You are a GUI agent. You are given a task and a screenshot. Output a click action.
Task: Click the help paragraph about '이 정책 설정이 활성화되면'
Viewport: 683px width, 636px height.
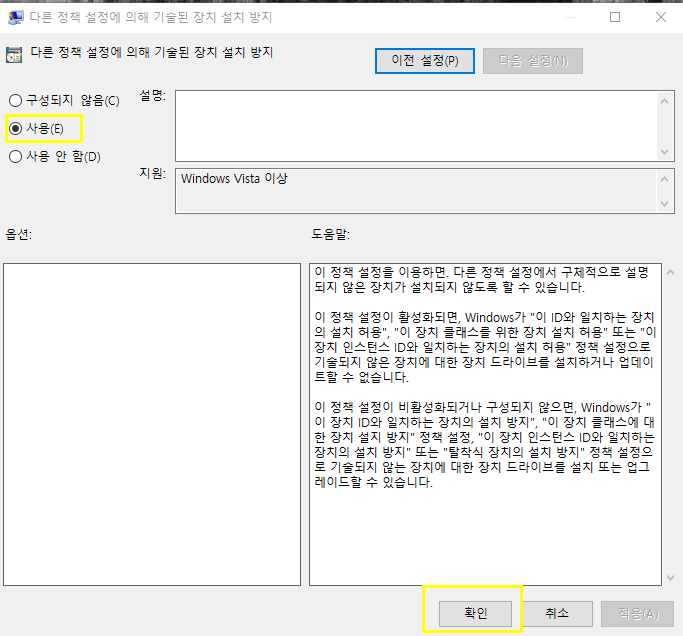click(485, 347)
